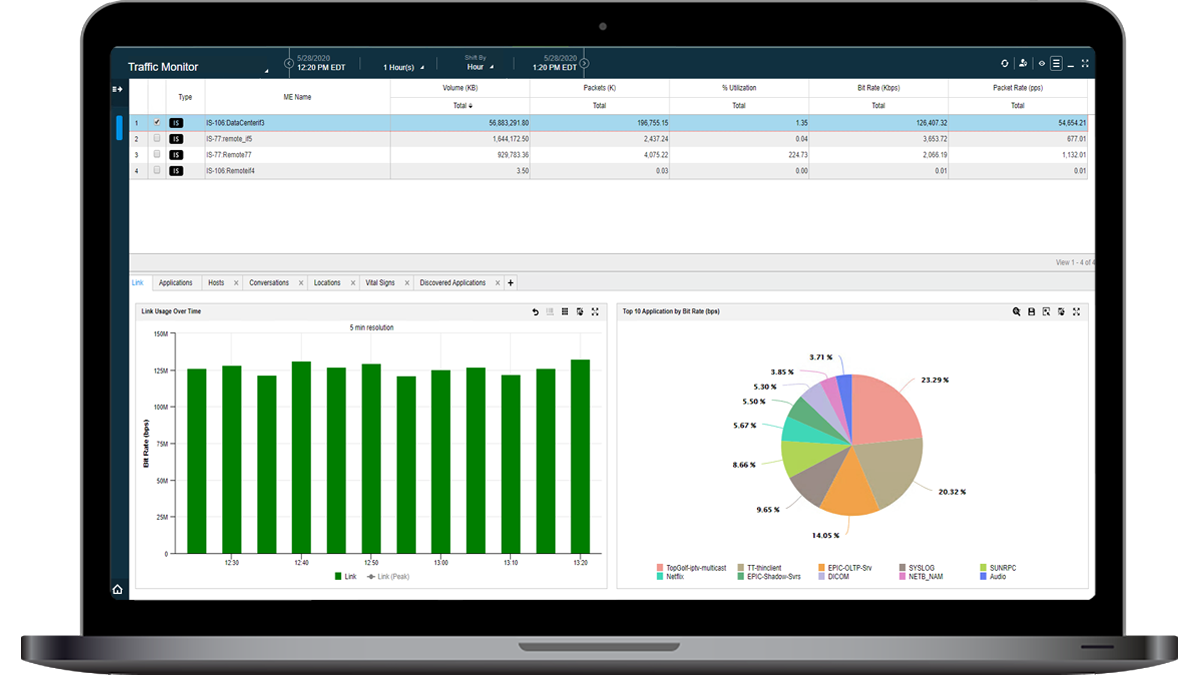Add a new tab with plus icon
Viewport: 1200px width, 675px height.
[511, 283]
